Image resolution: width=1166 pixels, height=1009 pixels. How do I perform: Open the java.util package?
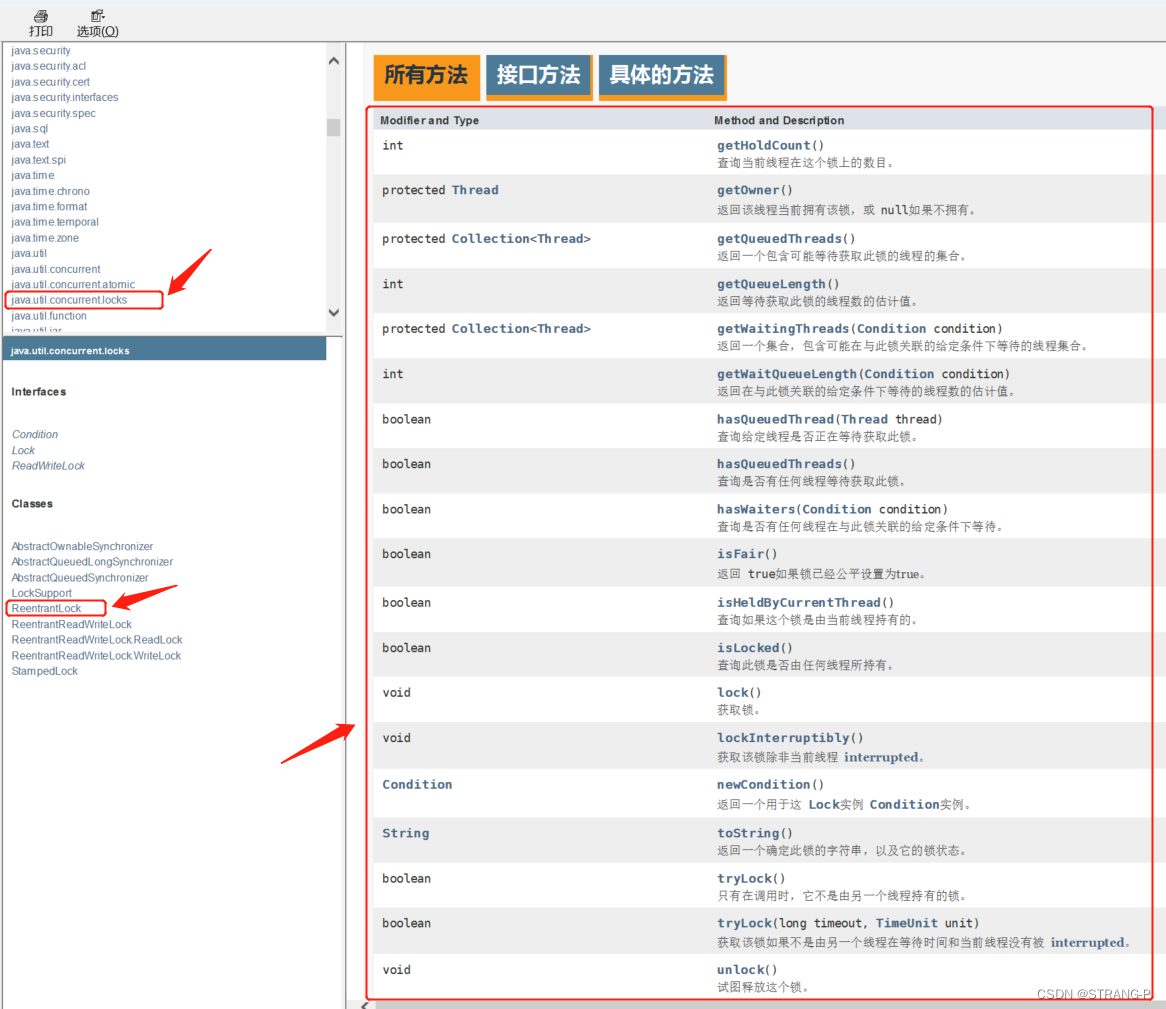(x=29, y=254)
